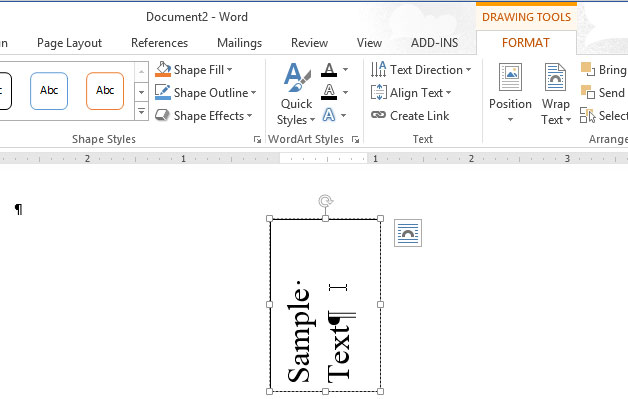Click the Text Direction label
The height and width of the screenshot is (399, 628).
[x=427, y=70]
